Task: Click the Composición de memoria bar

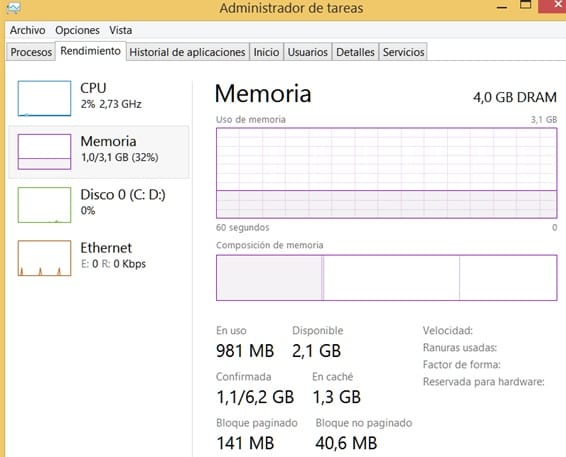Action: tap(387, 278)
